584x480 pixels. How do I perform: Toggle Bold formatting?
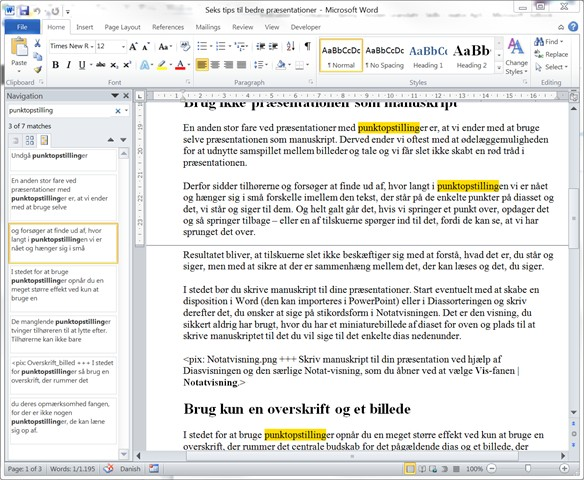[x=55, y=65]
